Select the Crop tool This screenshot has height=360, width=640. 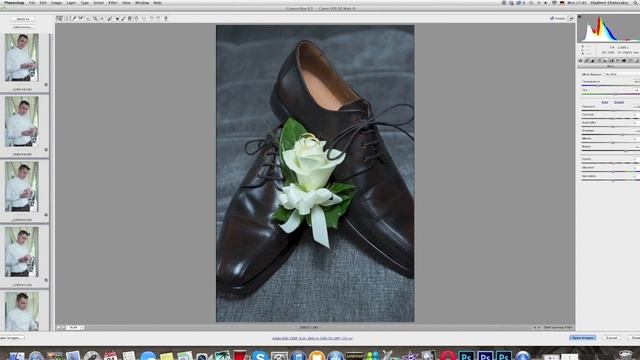[95, 18]
